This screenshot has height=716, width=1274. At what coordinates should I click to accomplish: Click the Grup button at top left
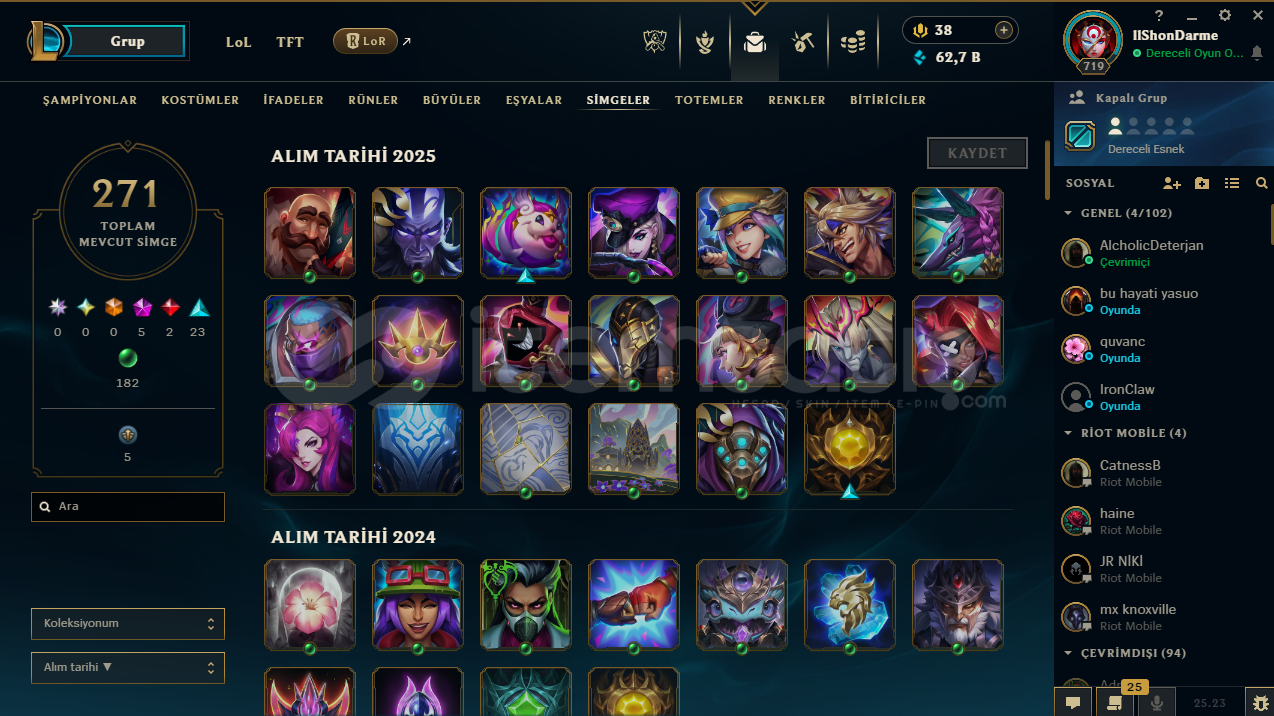127,41
